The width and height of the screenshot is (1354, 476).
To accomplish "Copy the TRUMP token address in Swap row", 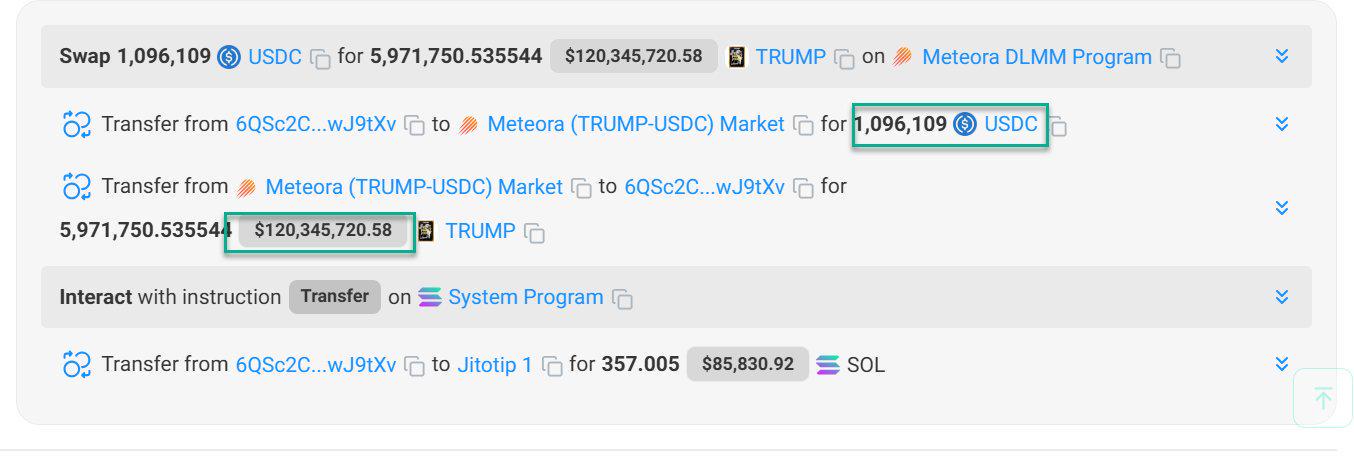I will tap(845, 58).
